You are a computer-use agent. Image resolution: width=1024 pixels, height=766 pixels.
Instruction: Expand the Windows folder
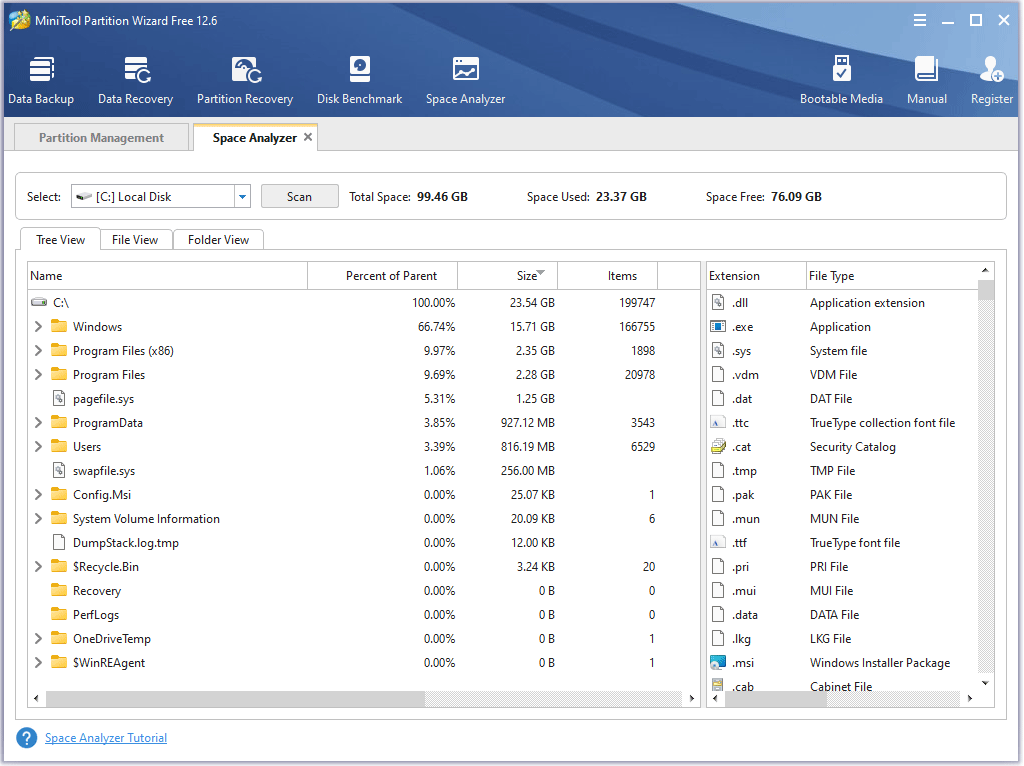point(38,327)
